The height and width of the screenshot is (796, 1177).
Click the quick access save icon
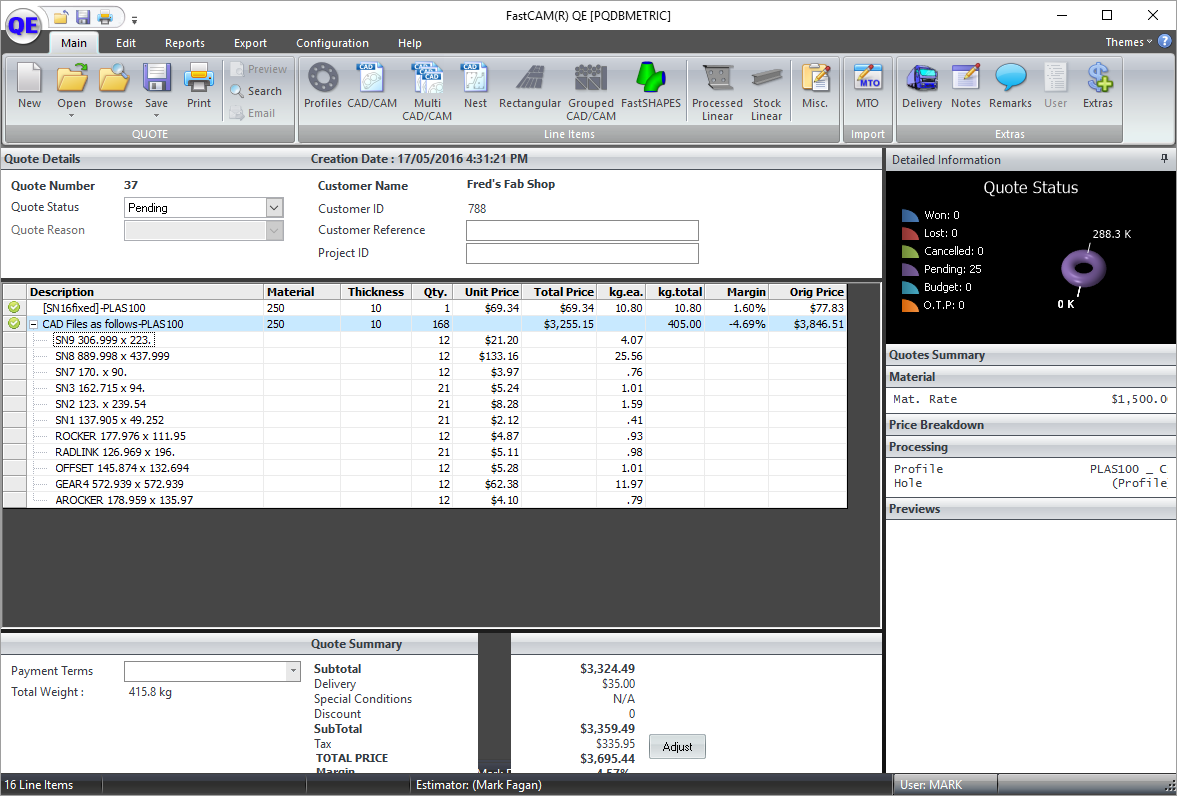(83, 17)
